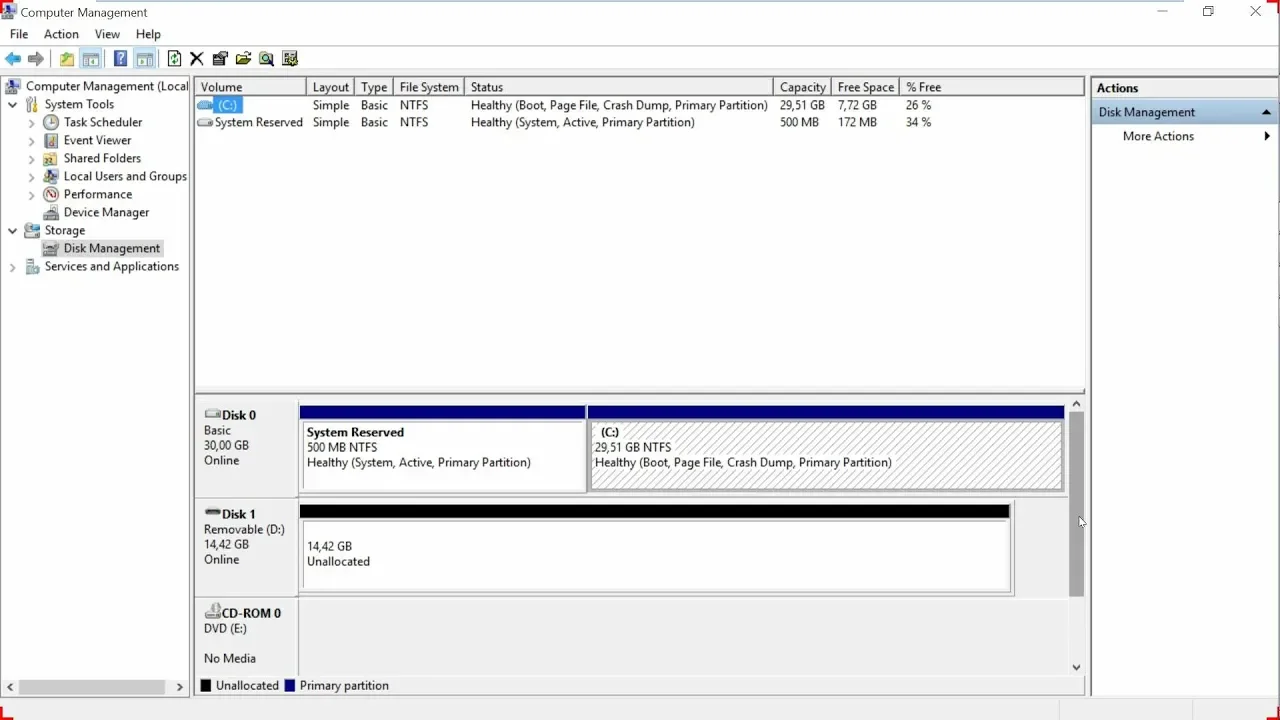Click More Actions in the Actions pane
The image size is (1280, 720).
pyautogui.click(x=1158, y=136)
